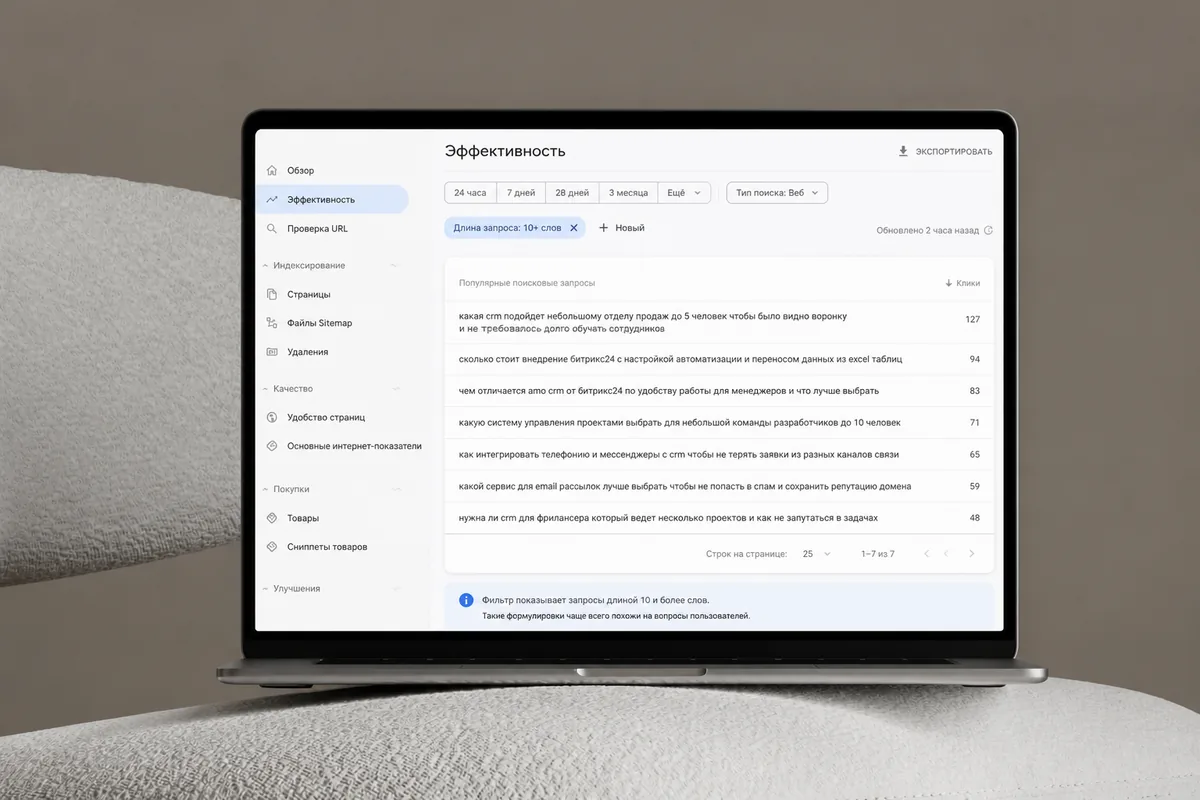Click the Страницы documents icon
Image resolution: width=1200 pixels, height=800 pixels.
(x=272, y=295)
